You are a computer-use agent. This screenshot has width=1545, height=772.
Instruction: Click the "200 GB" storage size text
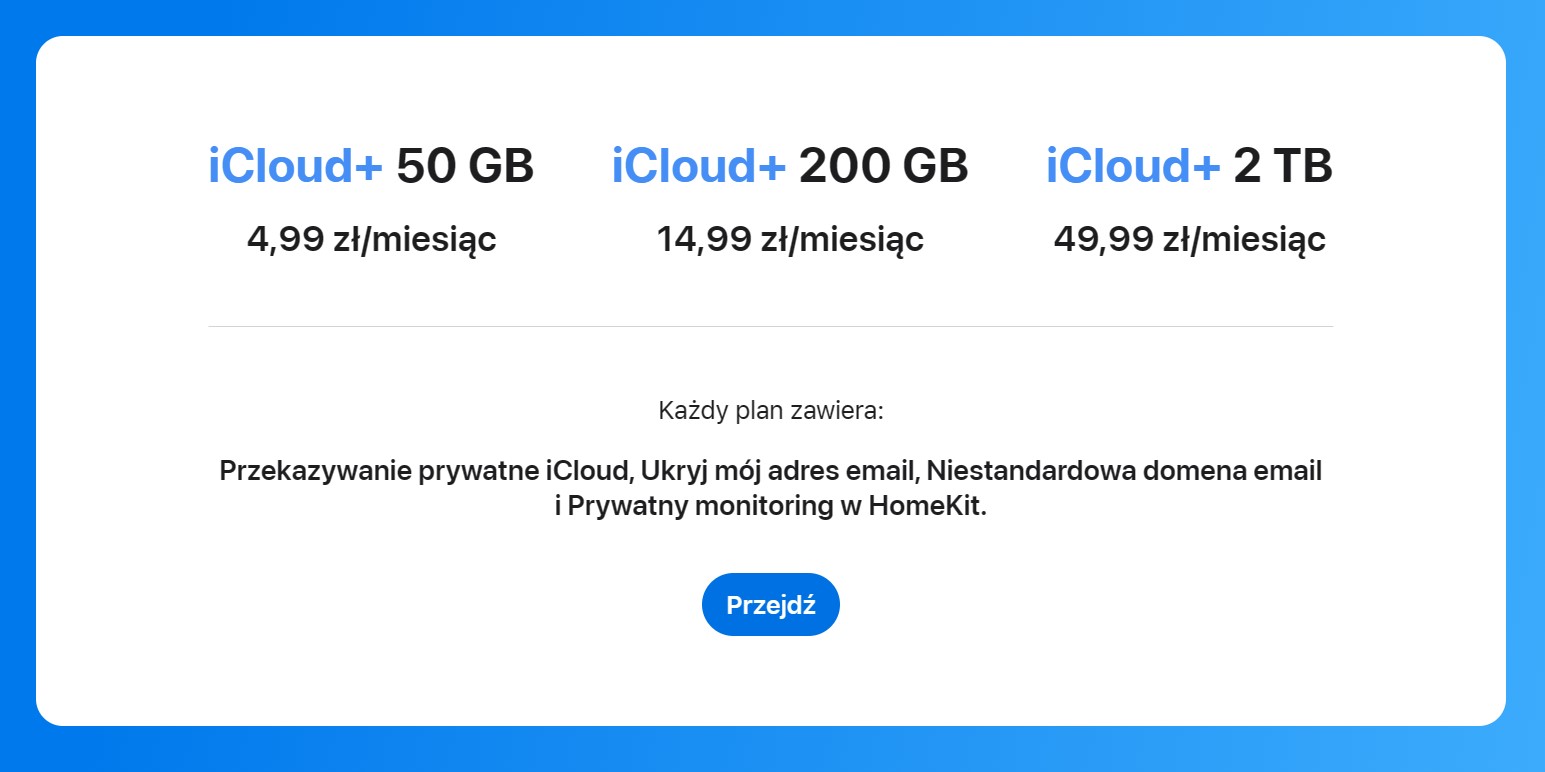pyautogui.click(x=884, y=166)
